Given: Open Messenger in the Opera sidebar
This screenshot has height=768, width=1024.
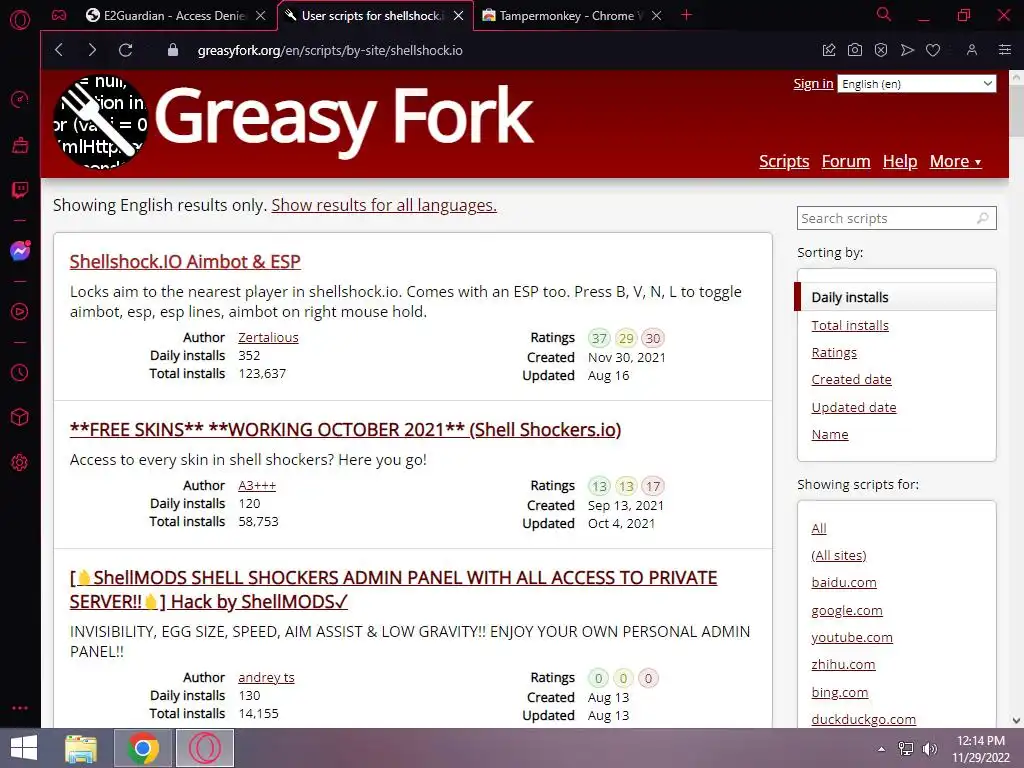Looking at the screenshot, I should (20, 251).
